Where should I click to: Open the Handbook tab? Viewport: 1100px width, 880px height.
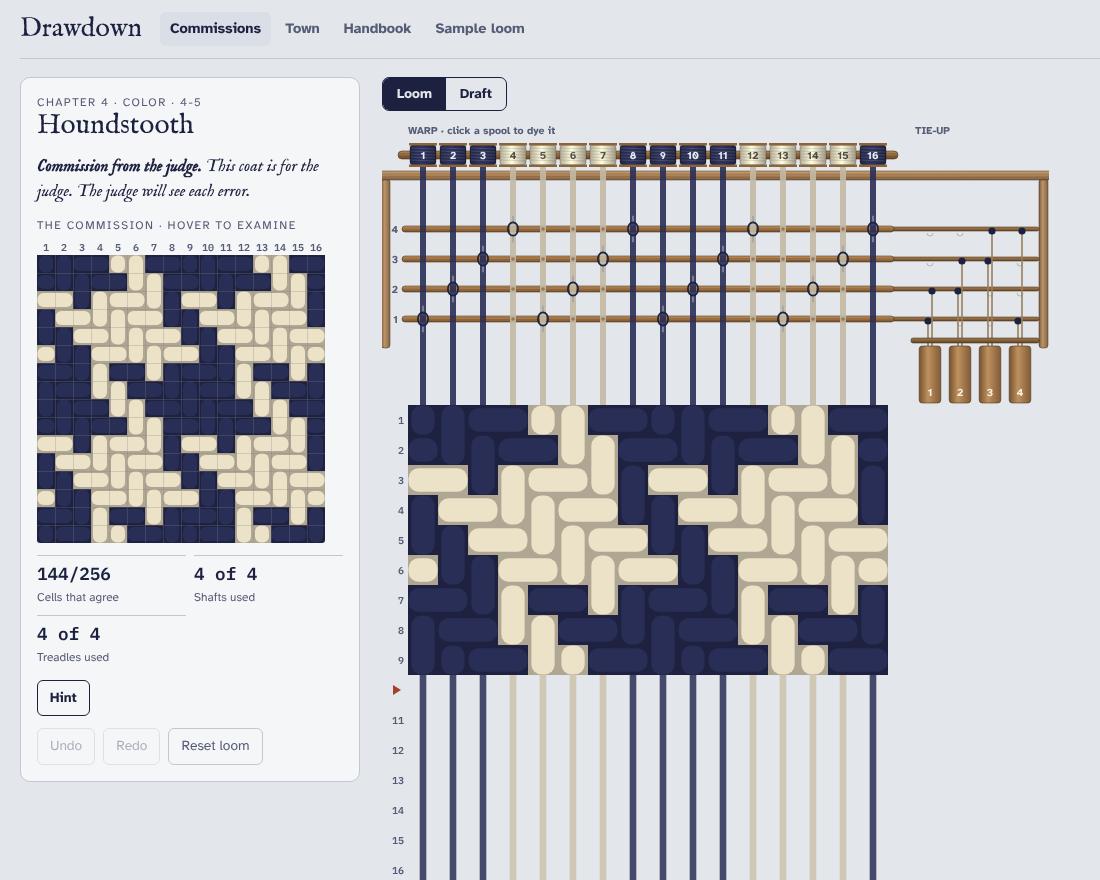click(x=377, y=29)
